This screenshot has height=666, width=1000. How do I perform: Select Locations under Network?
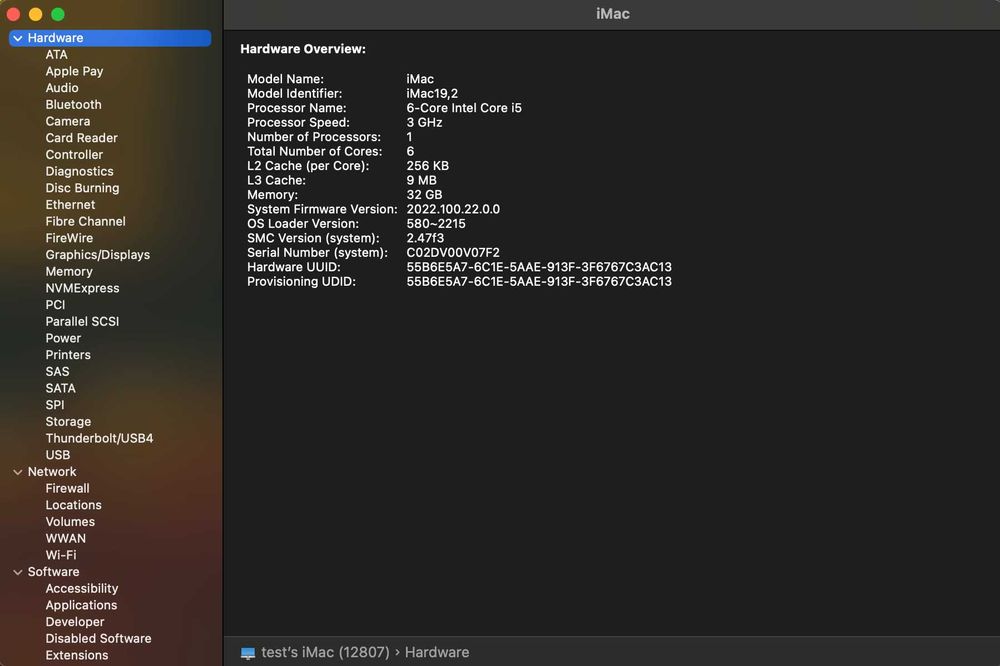[x=73, y=505]
